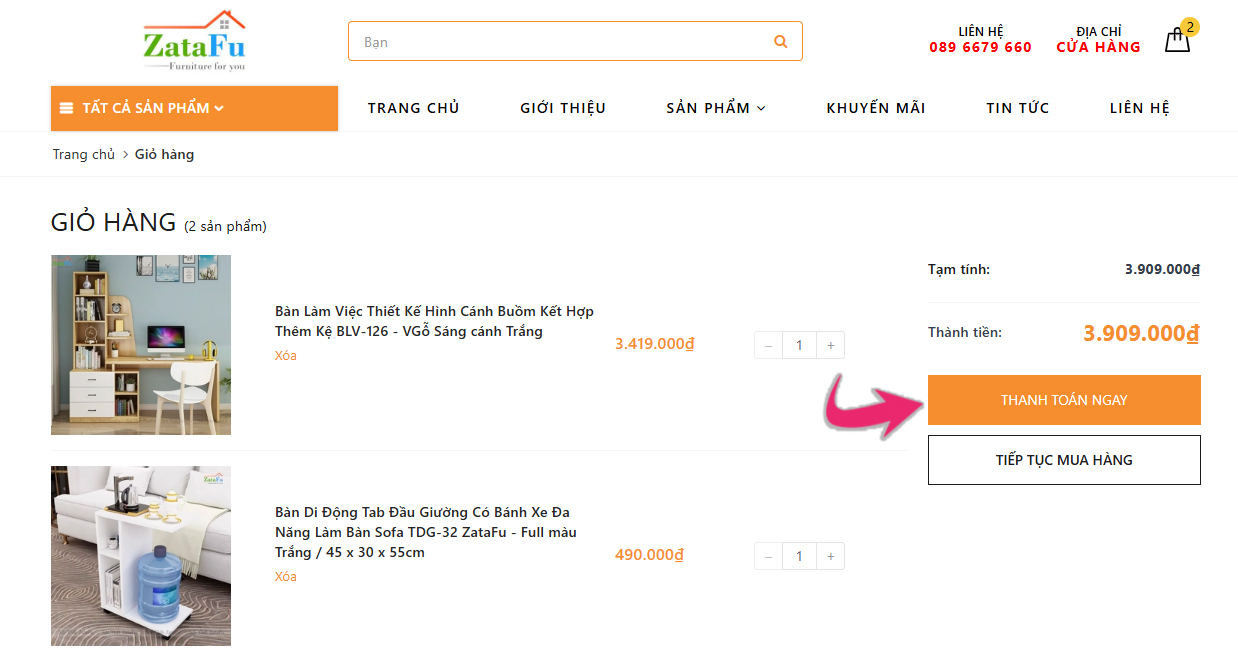Increase quantity of BLV-126 desk with plus

(830, 345)
